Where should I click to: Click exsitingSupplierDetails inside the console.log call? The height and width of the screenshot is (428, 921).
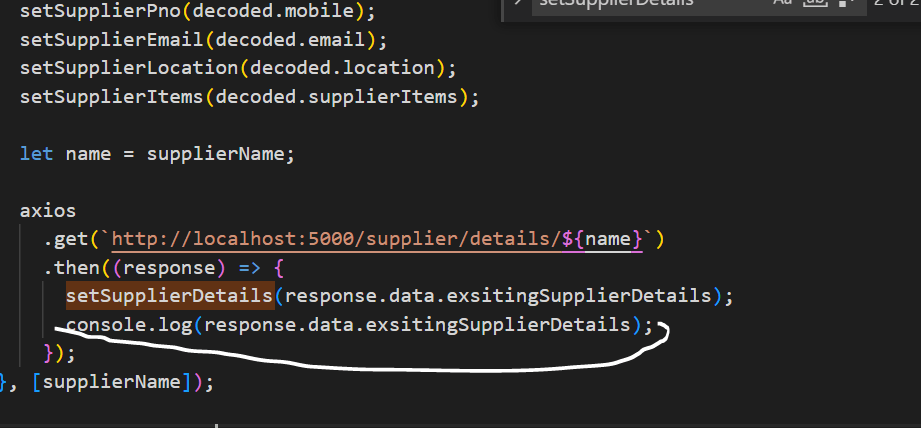(x=498, y=325)
